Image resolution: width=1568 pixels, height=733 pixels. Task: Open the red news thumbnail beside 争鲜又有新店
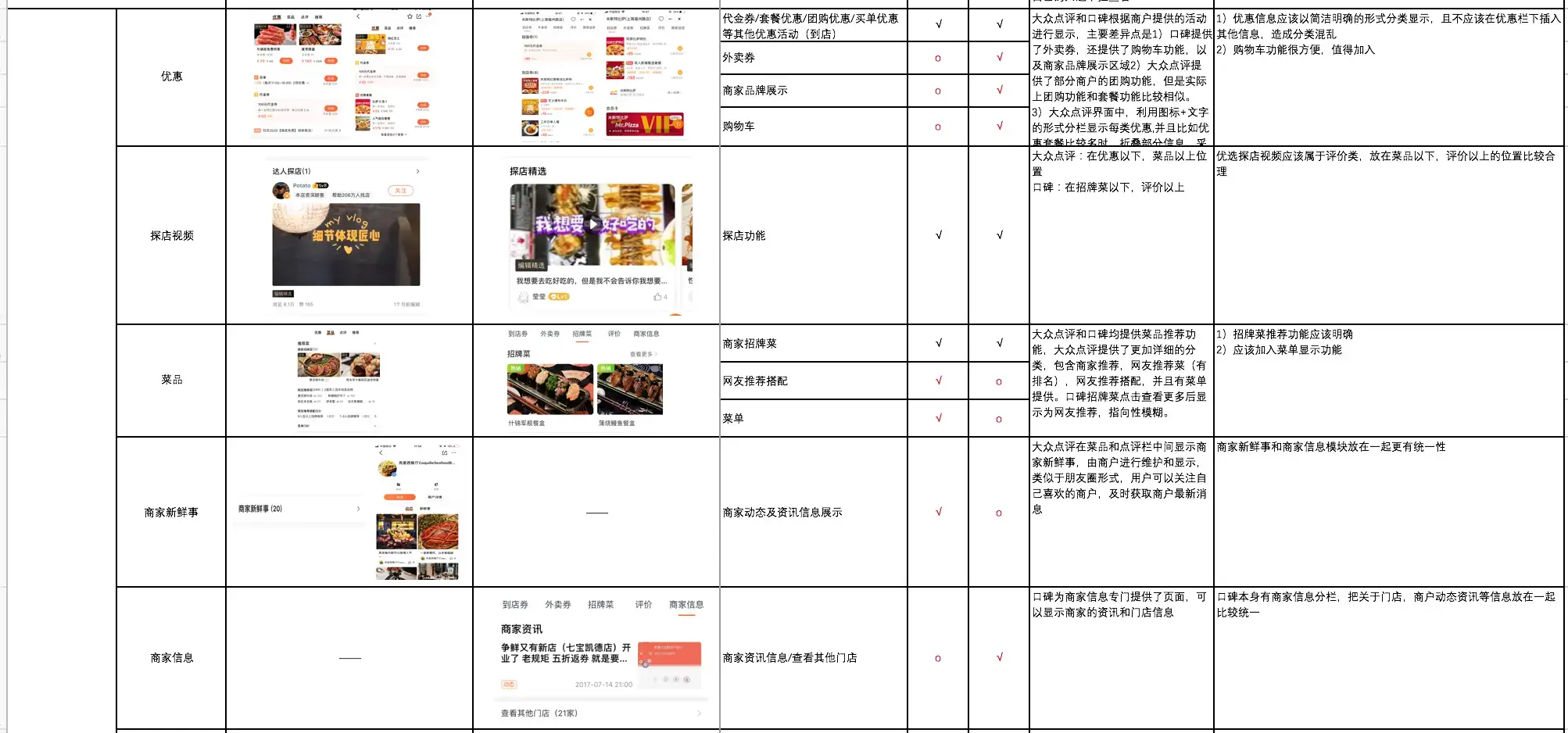[669, 665]
